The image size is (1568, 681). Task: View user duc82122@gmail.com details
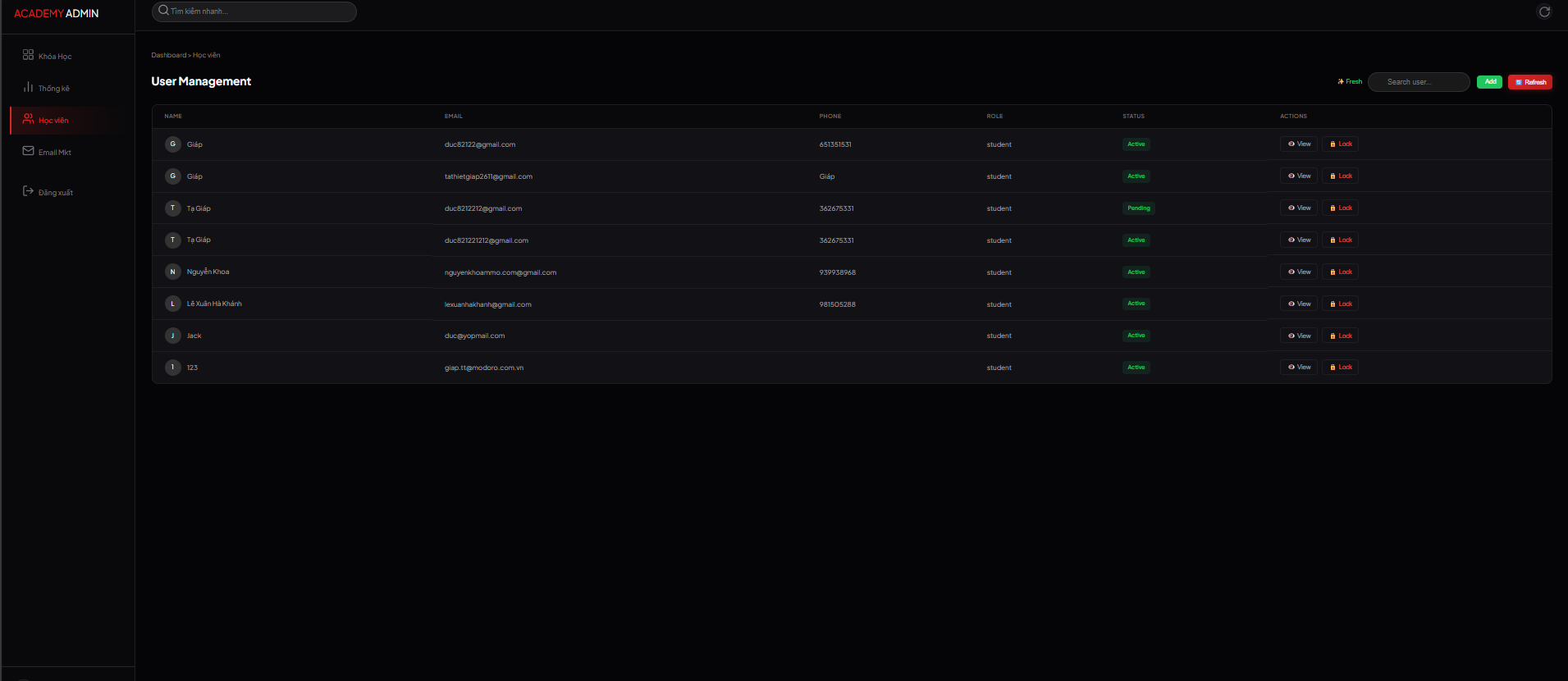pos(1299,144)
